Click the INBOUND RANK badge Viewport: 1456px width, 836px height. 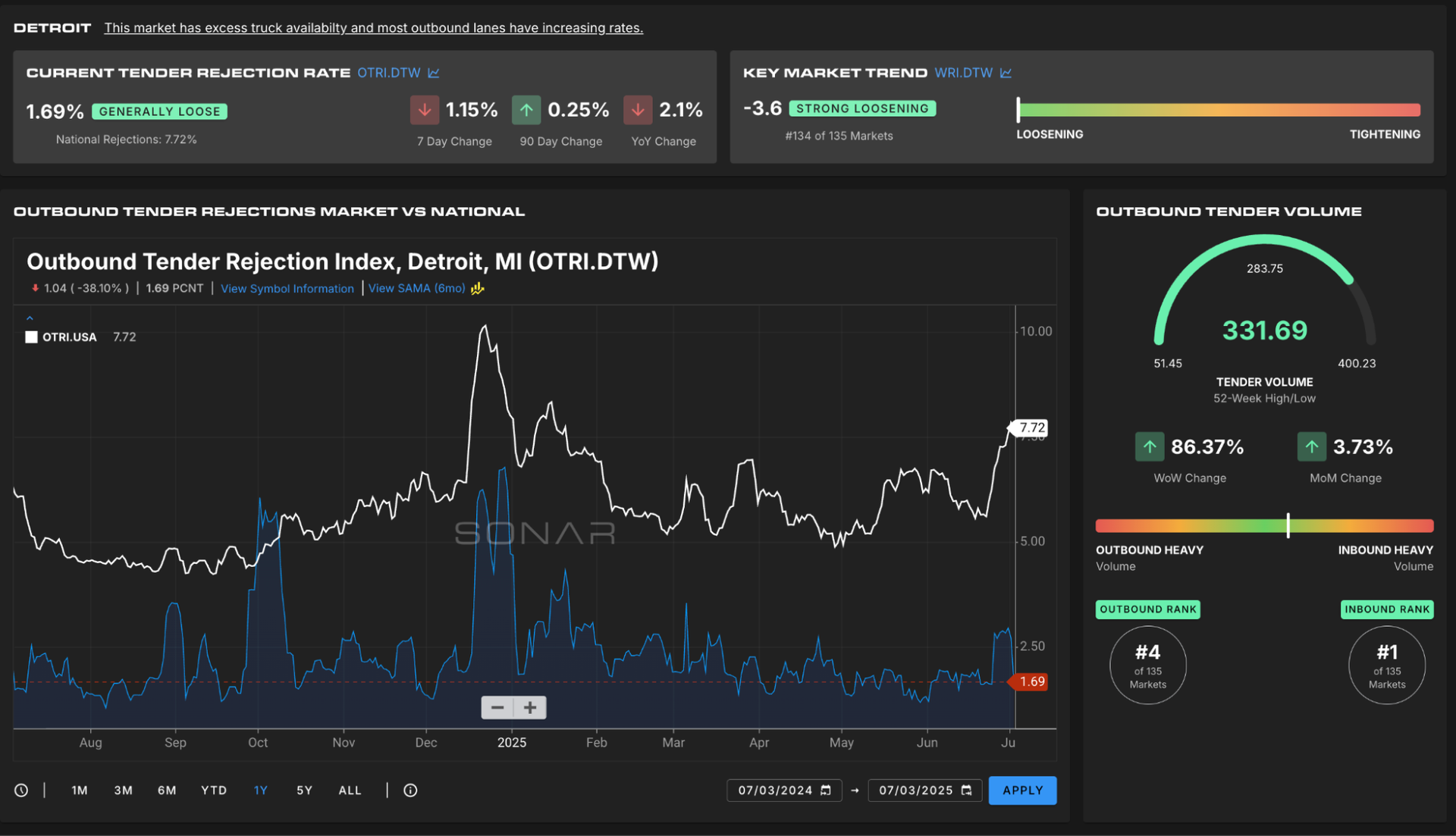[1387, 609]
